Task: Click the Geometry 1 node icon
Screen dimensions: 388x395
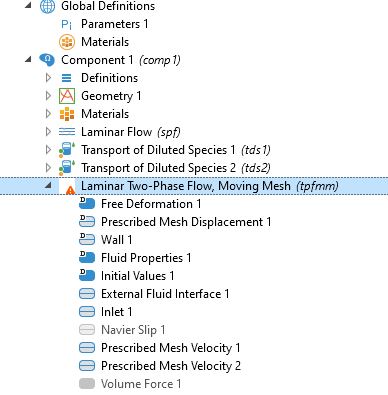Action: click(67, 96)
